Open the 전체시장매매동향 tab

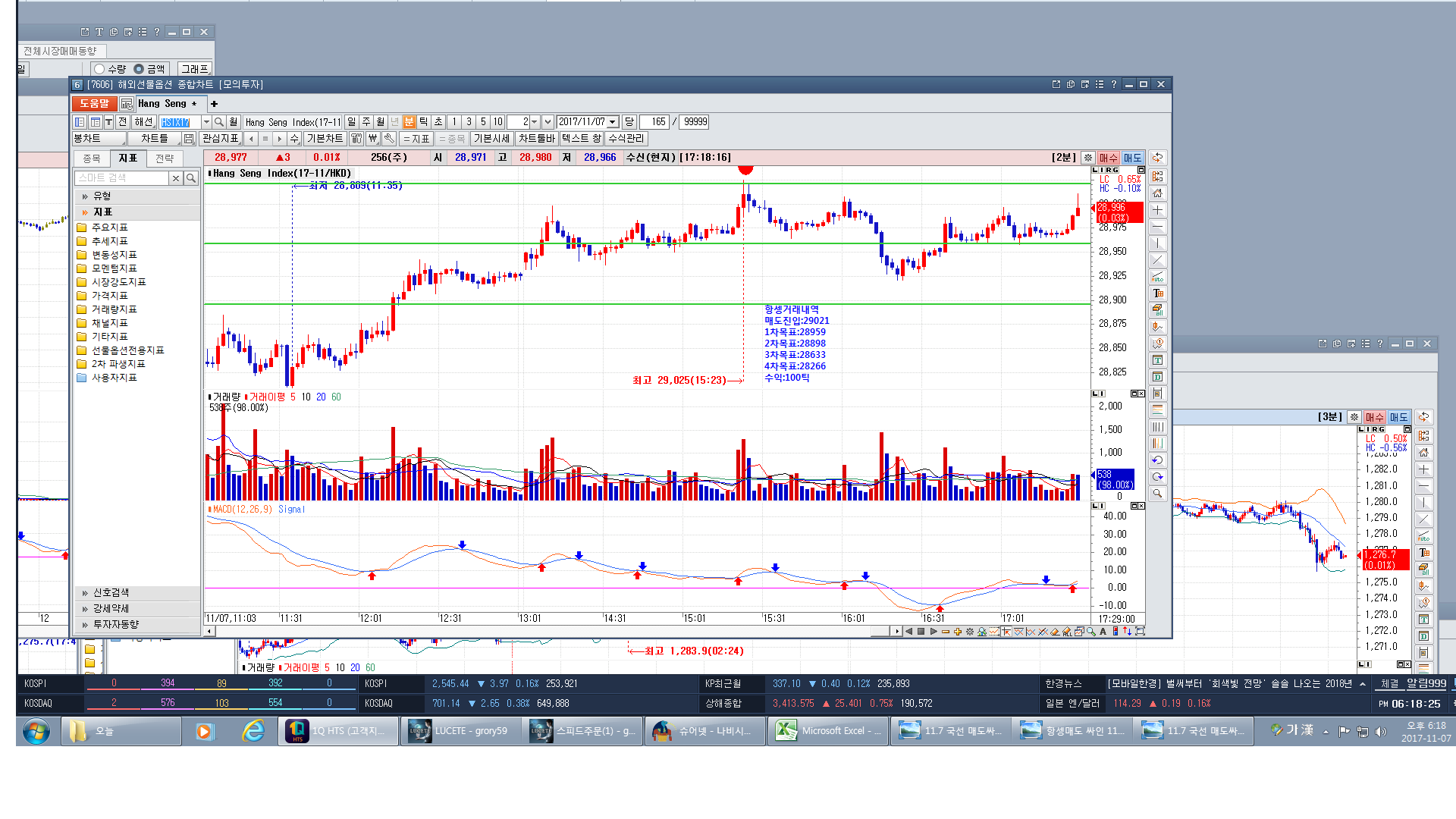tap(61, 51)
